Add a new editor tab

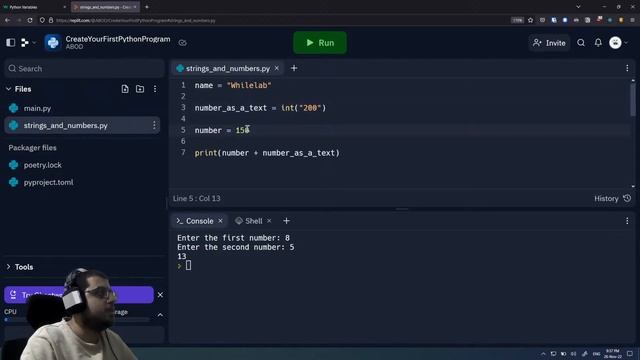[294, 68]
